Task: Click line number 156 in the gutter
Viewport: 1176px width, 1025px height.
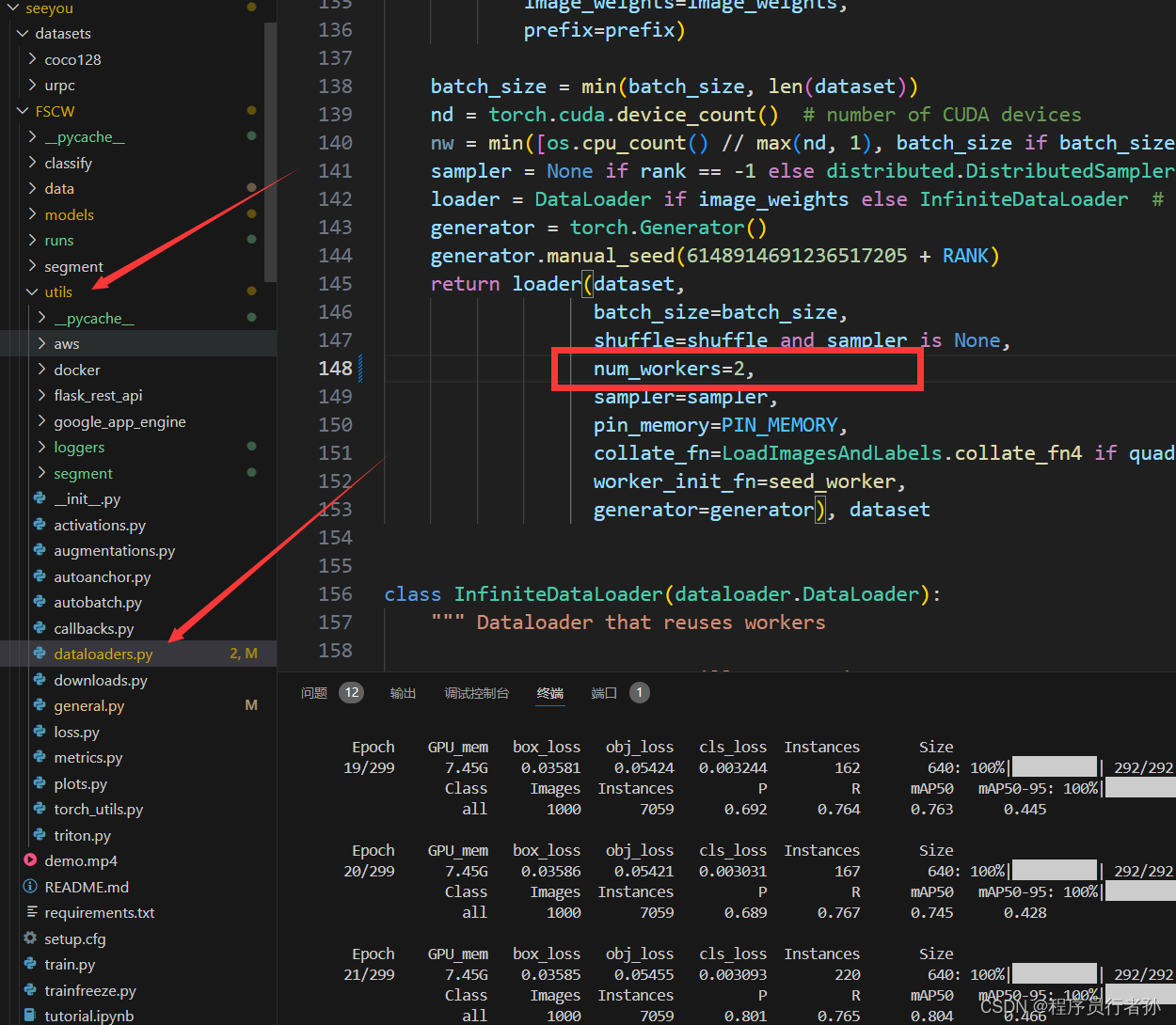Action: tap(335, 594)
